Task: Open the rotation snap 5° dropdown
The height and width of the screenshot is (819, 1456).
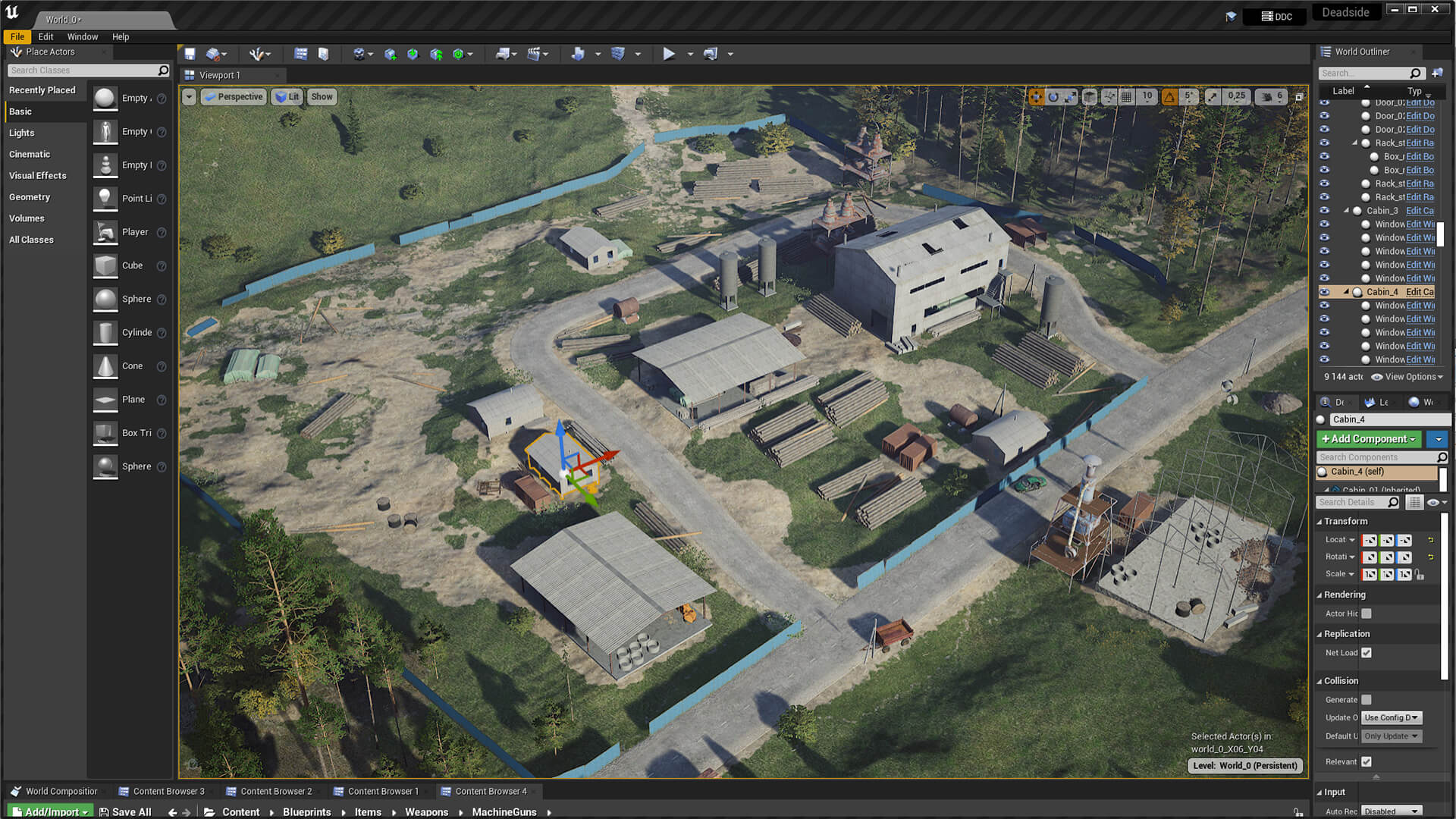Action: (1189, 97)
